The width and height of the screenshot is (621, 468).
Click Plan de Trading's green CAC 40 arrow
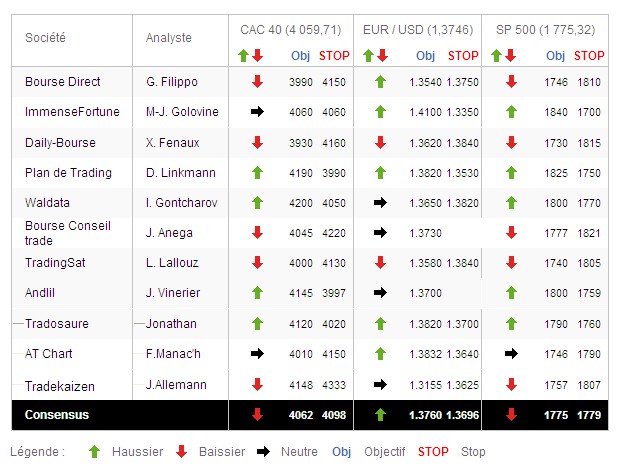257,173
